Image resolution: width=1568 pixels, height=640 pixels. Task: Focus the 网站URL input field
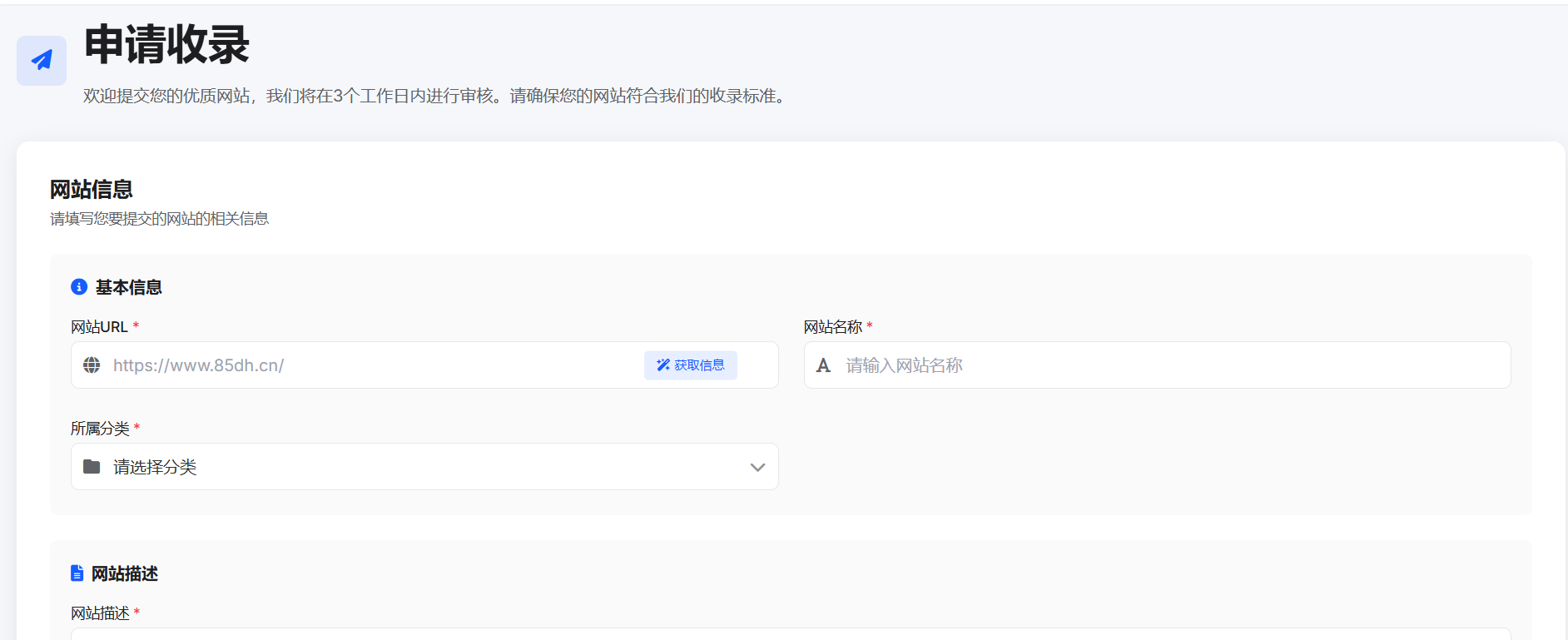pyautogui.click(x=375, y=365)
